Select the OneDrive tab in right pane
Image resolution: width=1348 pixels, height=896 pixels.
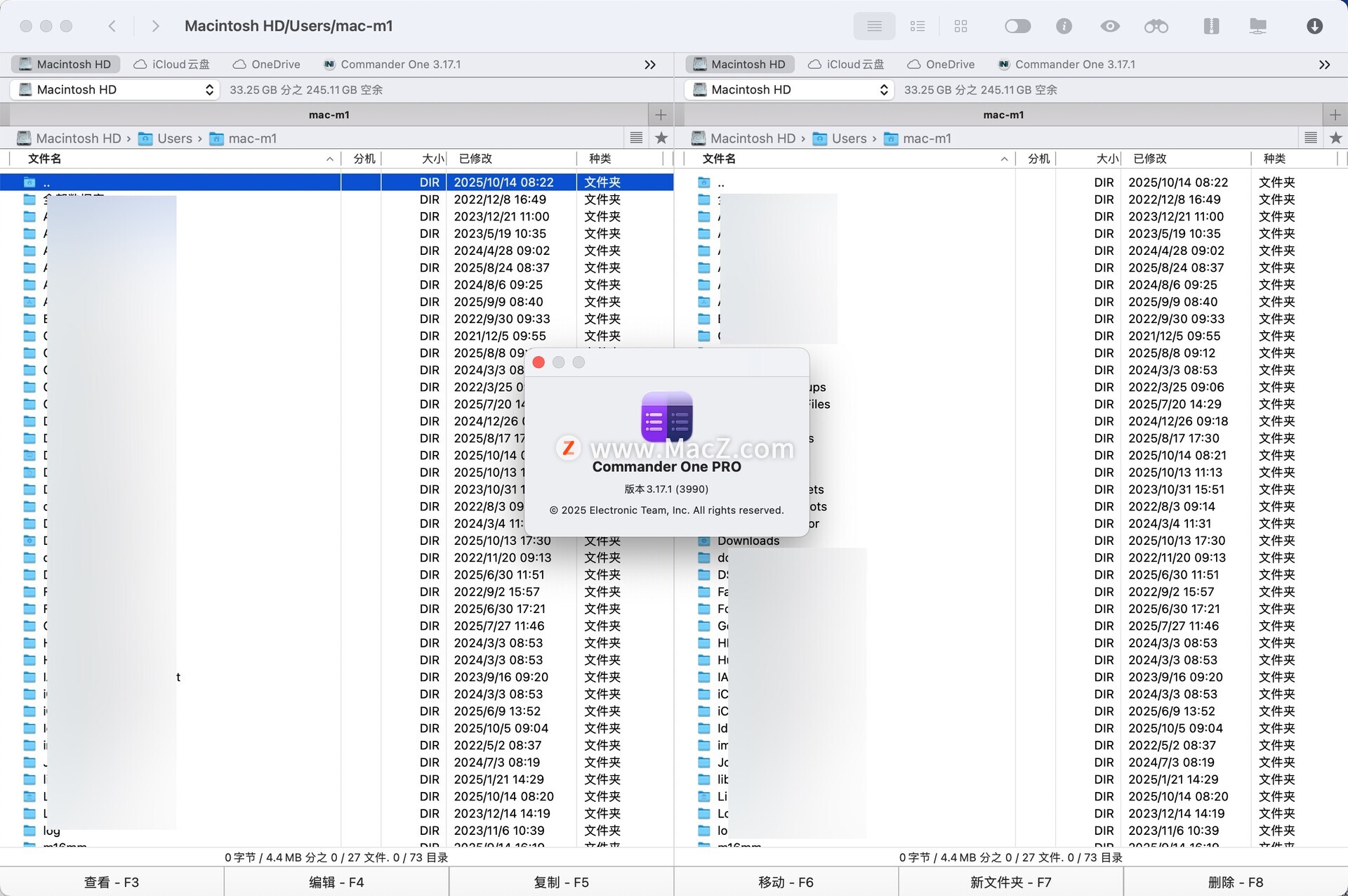point(941,65)
